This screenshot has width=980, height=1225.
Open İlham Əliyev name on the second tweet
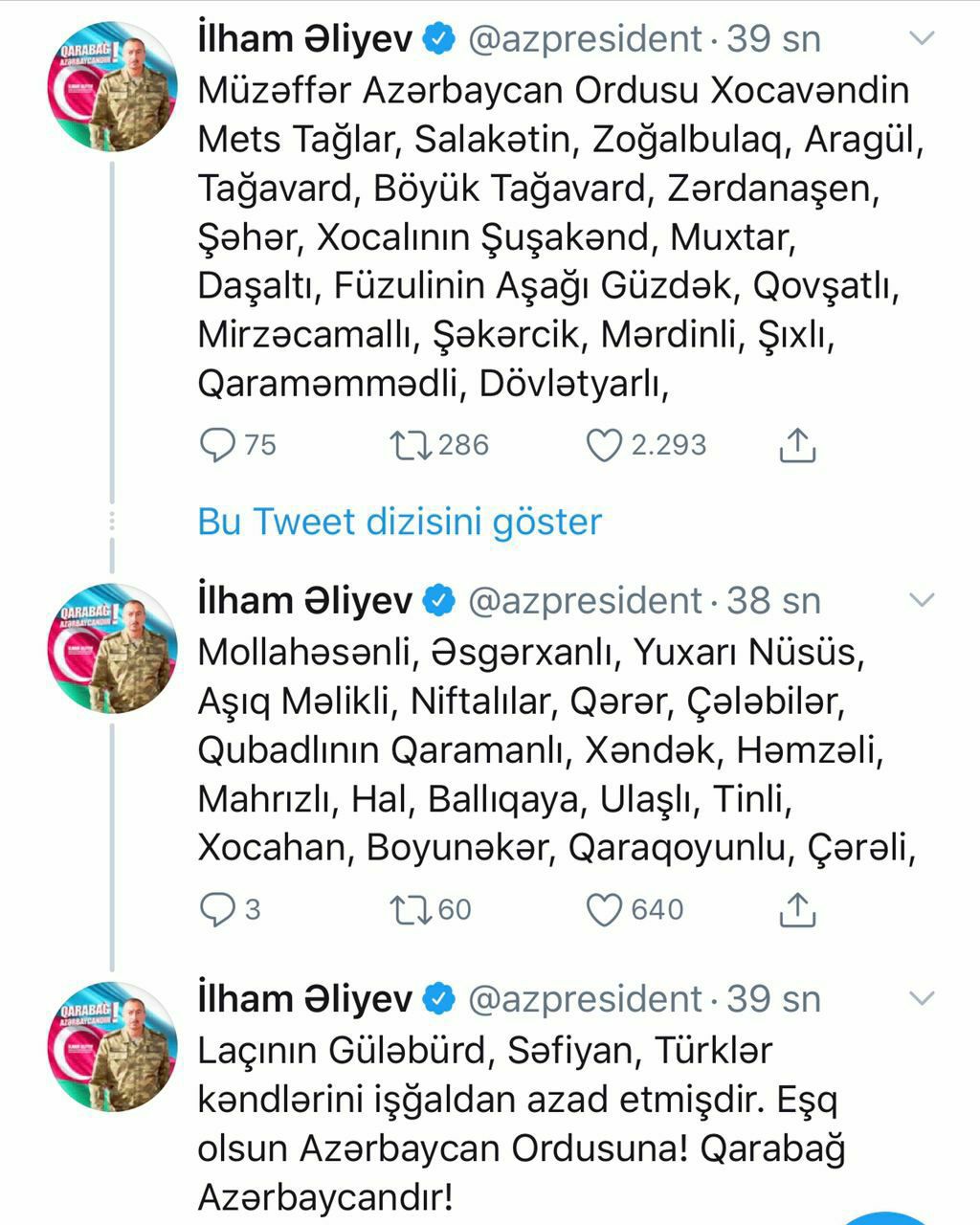304,601
